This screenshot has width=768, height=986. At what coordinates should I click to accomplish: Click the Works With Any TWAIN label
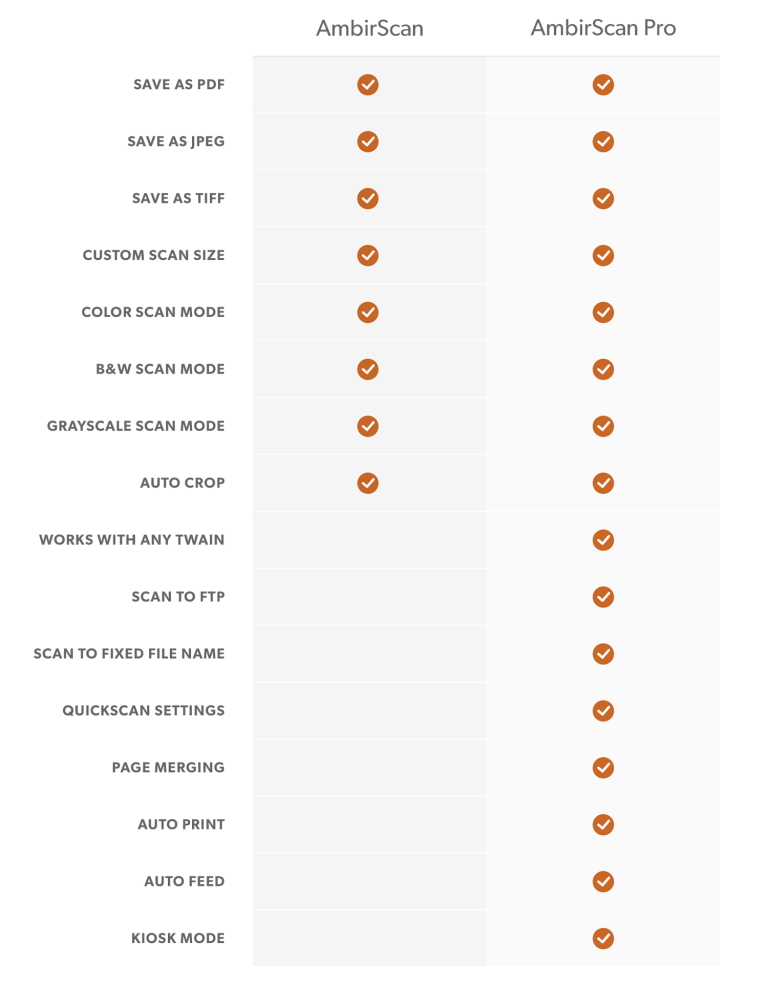(x=132, y=540)
